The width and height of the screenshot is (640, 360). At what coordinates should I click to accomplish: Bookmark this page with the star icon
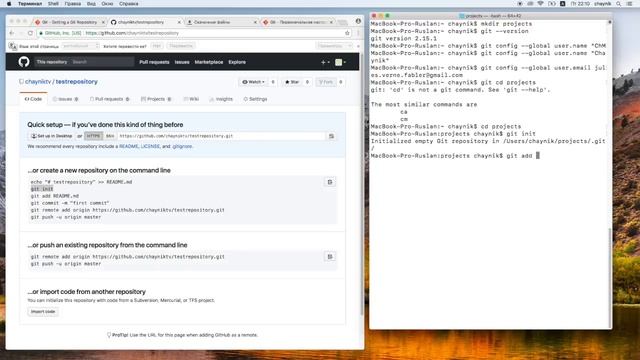click(x=347, y=33)
